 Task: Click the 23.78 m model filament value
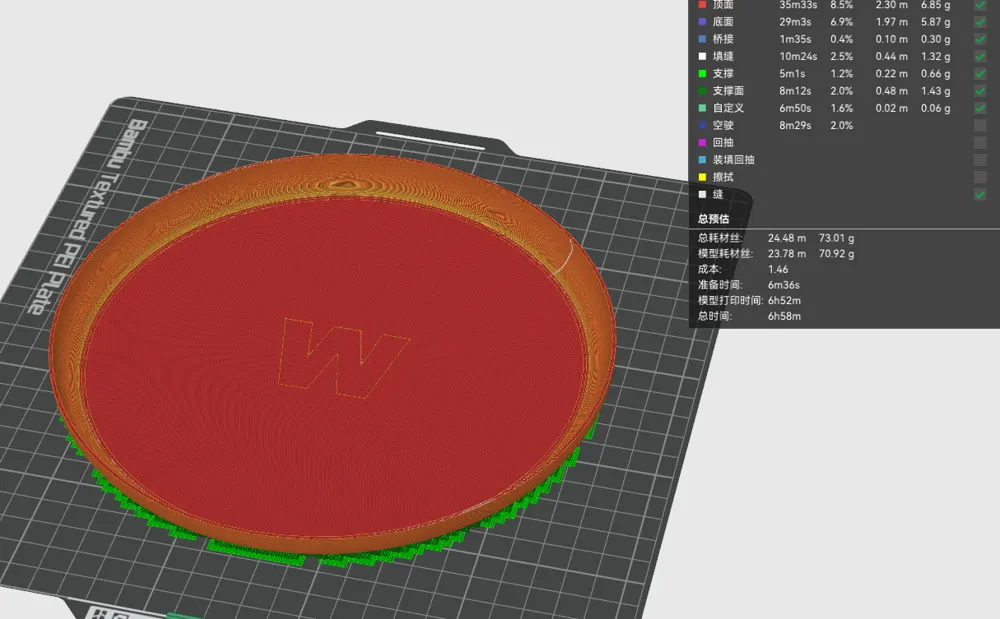[787, 253]
